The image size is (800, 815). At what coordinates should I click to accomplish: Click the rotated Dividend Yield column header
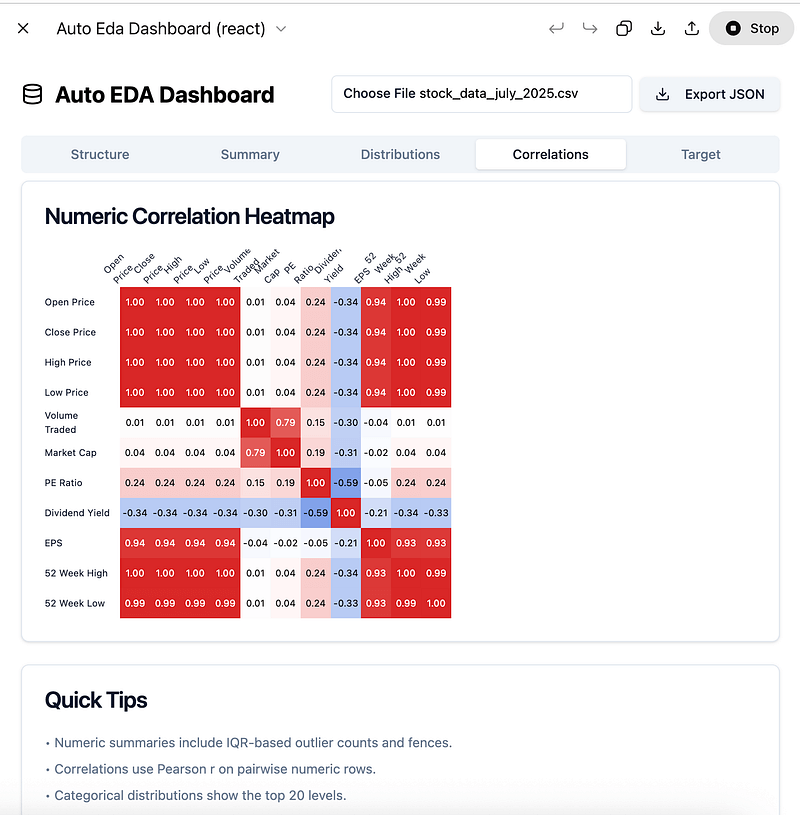tap(329, 266)
